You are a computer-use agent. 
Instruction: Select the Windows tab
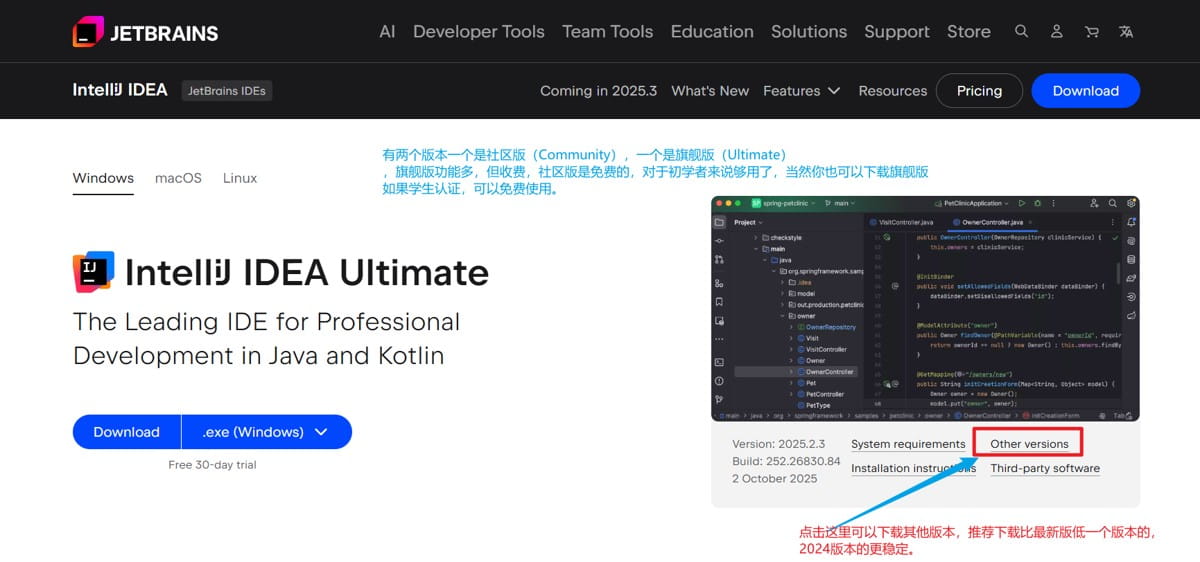pos(103,178)
